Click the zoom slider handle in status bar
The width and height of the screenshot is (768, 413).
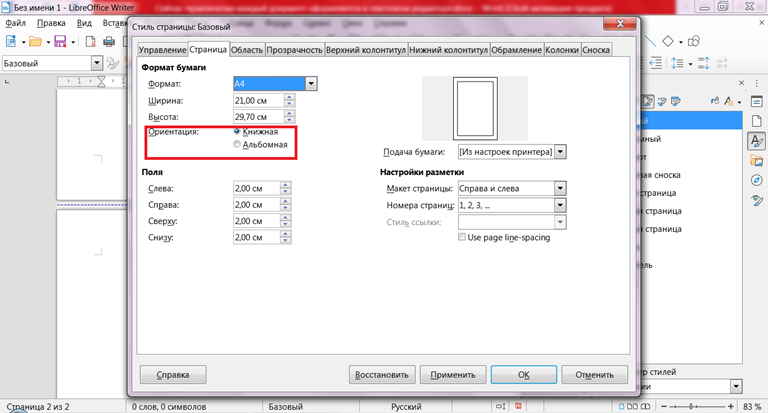(x=691, y=406)
